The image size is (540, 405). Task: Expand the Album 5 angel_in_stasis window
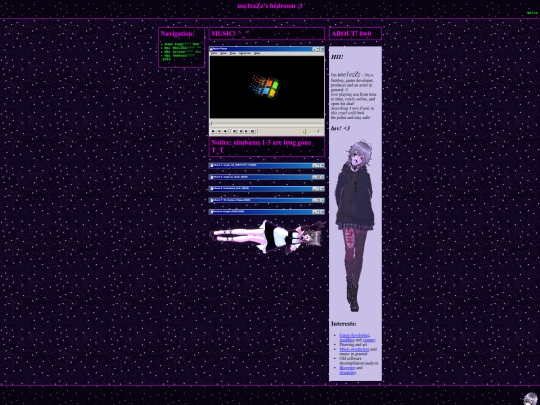(318, 177)
